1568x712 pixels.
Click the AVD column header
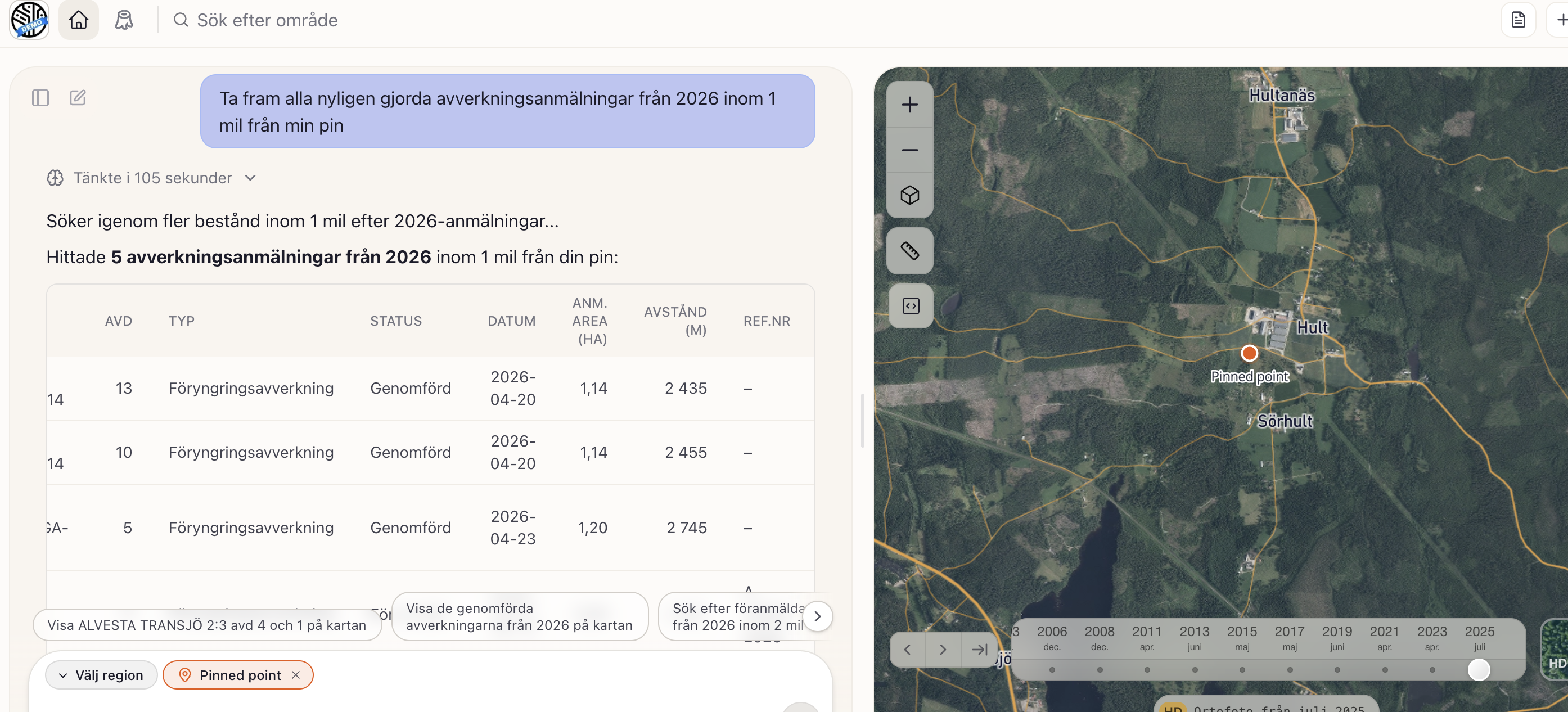point(118,321)
